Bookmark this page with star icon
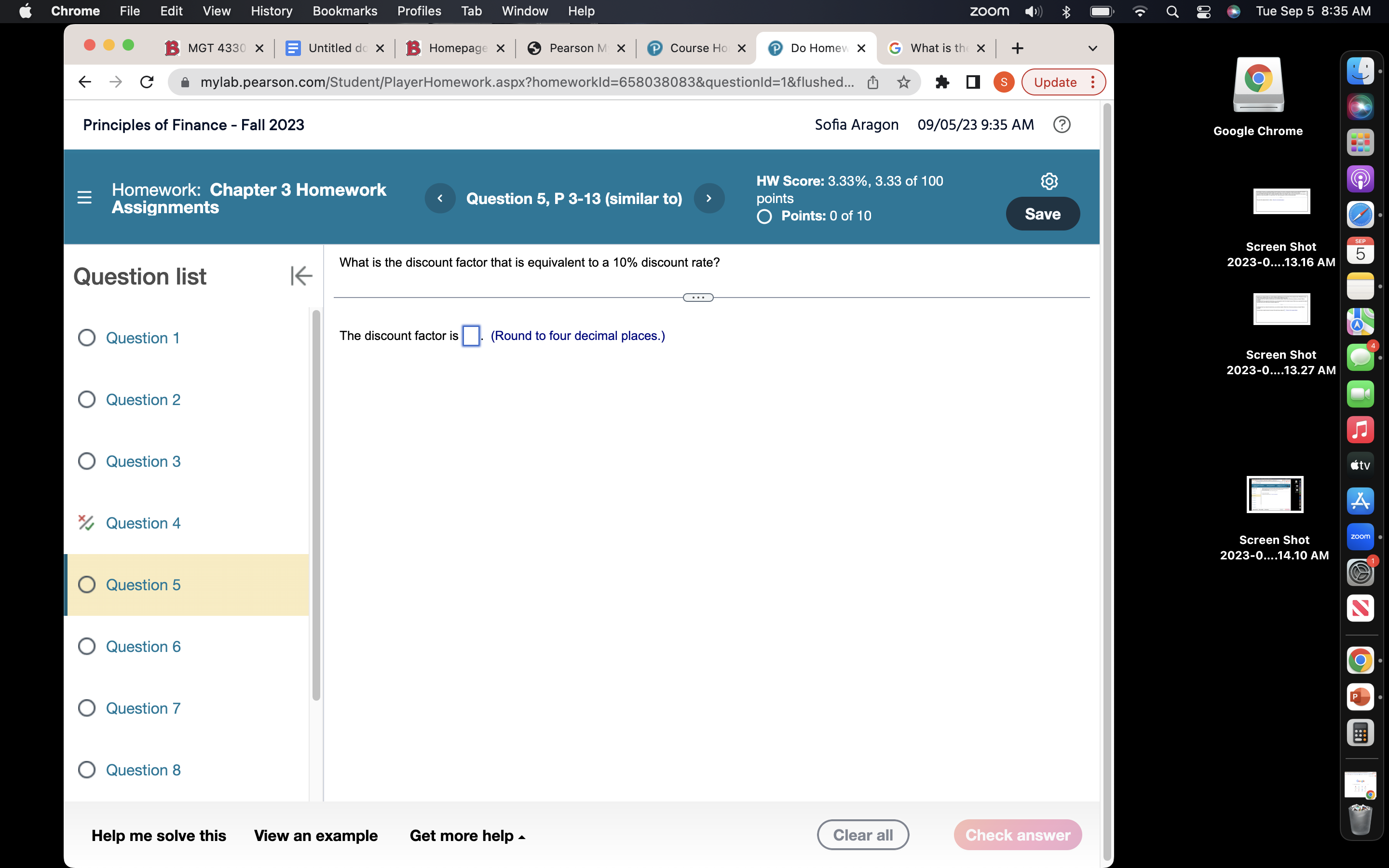The width and height of the screenshot is (1389, 868). click(903, 82)
